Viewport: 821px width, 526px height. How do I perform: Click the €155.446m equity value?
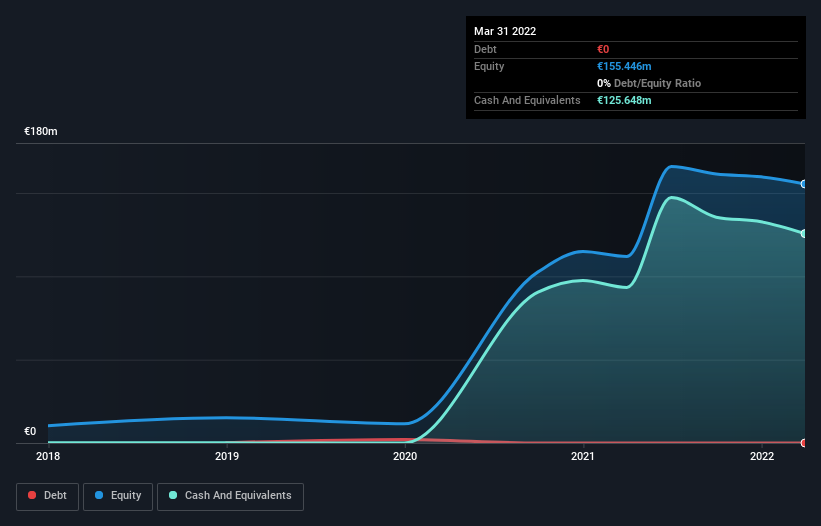pos(624,66)
